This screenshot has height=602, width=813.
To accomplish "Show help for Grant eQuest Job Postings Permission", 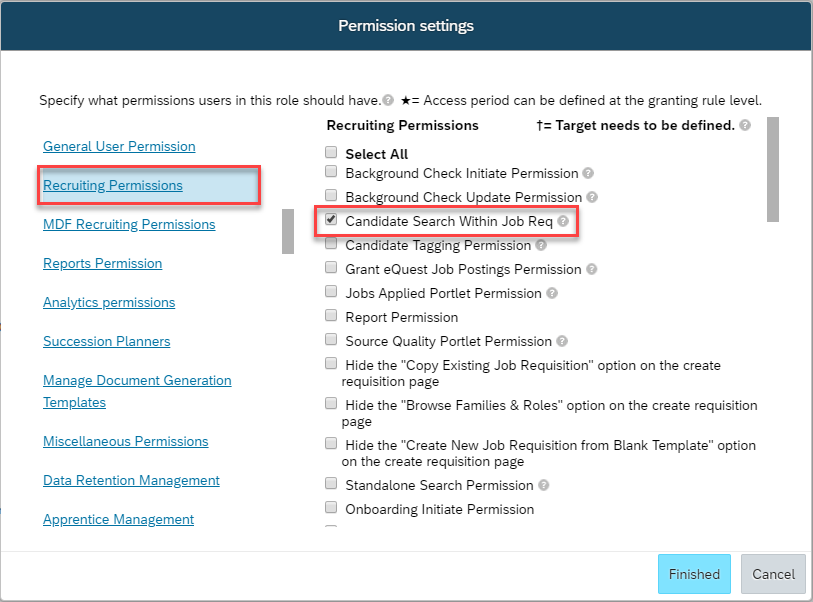I will [x=592, y=269].
